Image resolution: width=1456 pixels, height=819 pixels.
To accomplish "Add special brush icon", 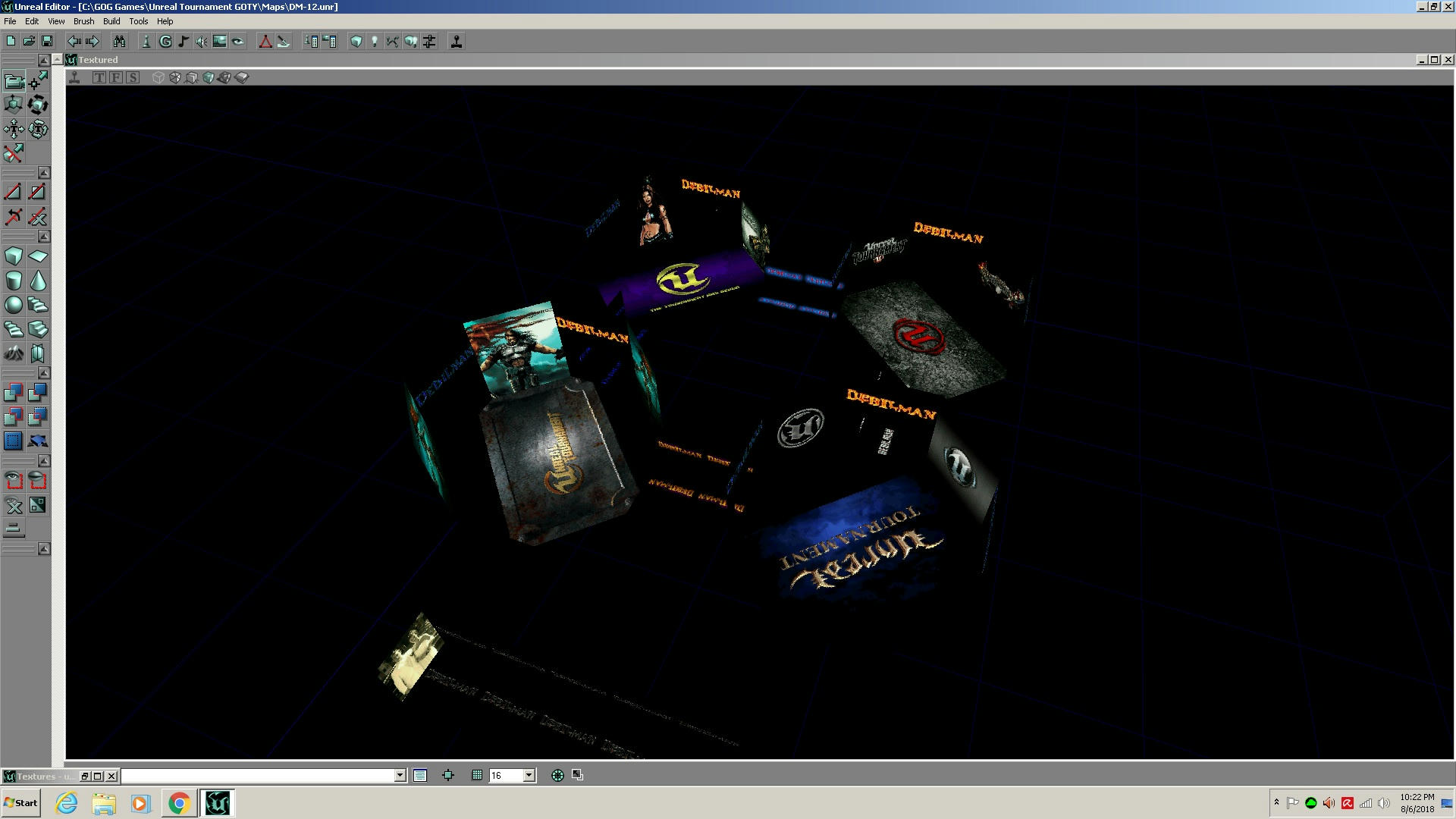I will click(x=14, y=441).
